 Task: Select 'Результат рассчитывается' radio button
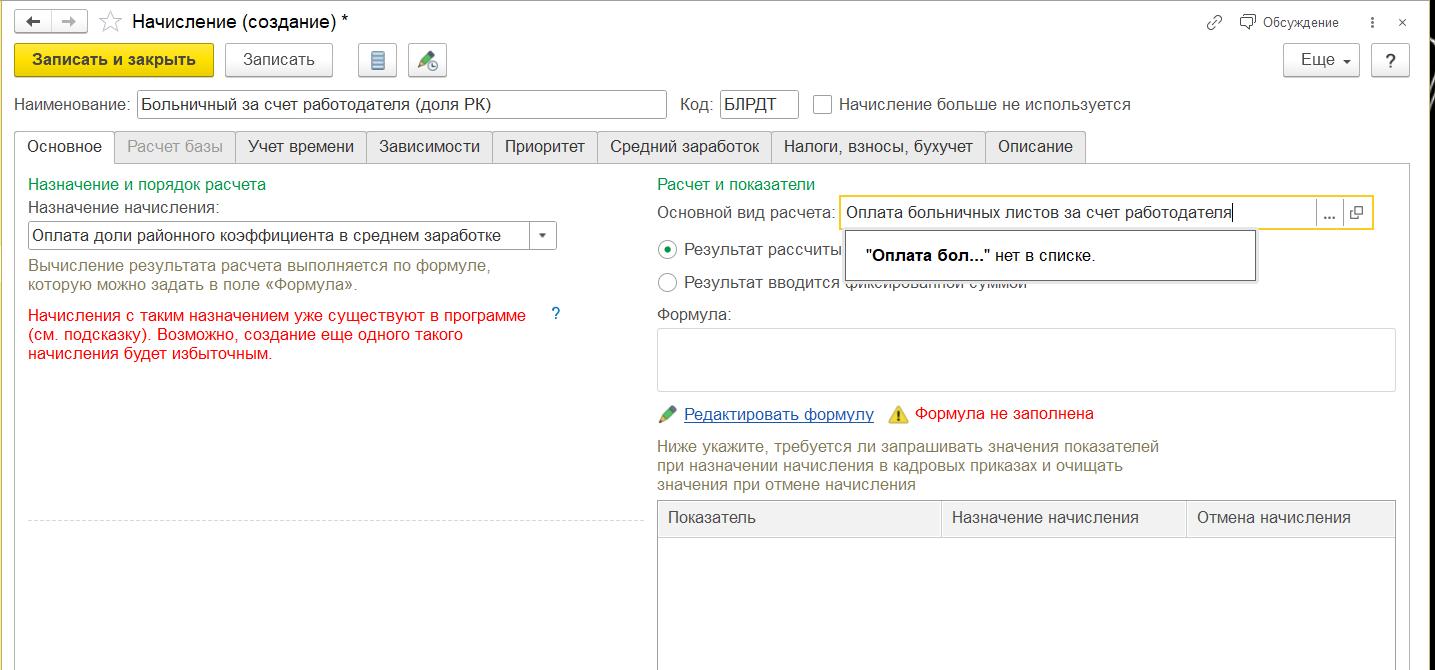point(667,249)
